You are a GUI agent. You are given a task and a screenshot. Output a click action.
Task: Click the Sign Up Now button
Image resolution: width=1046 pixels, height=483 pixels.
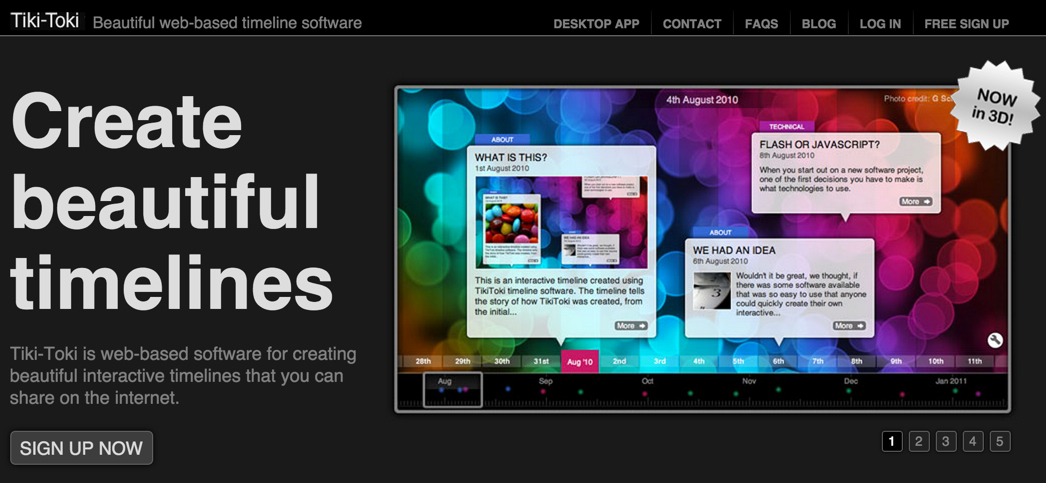click(x=81, y=448)
